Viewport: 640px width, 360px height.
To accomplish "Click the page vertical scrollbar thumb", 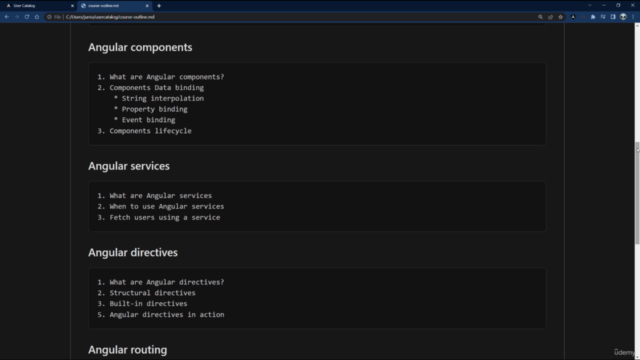I will [x=637, y=193].
